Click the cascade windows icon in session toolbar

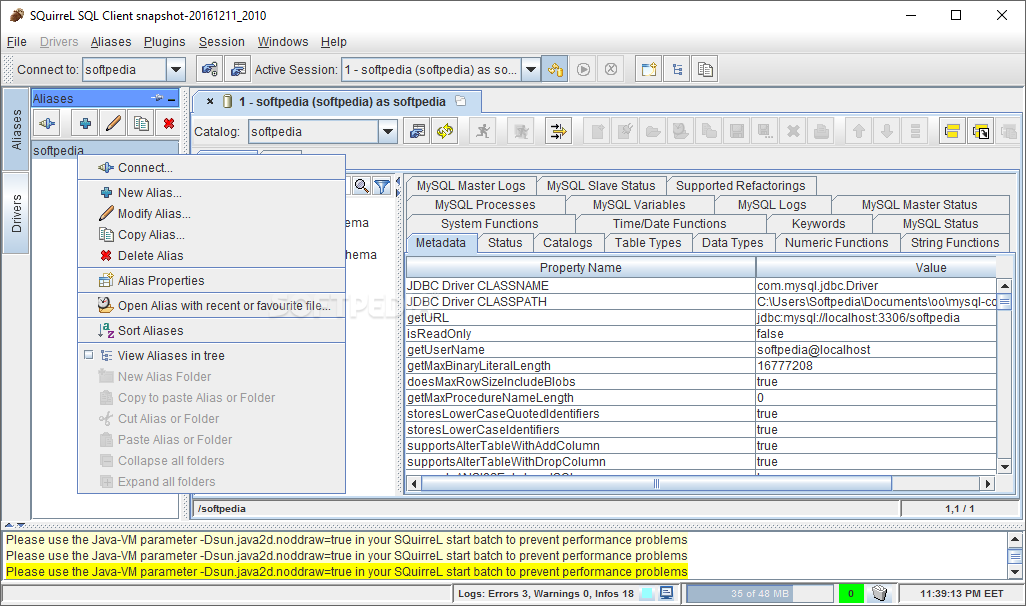[x=980, y=132]
